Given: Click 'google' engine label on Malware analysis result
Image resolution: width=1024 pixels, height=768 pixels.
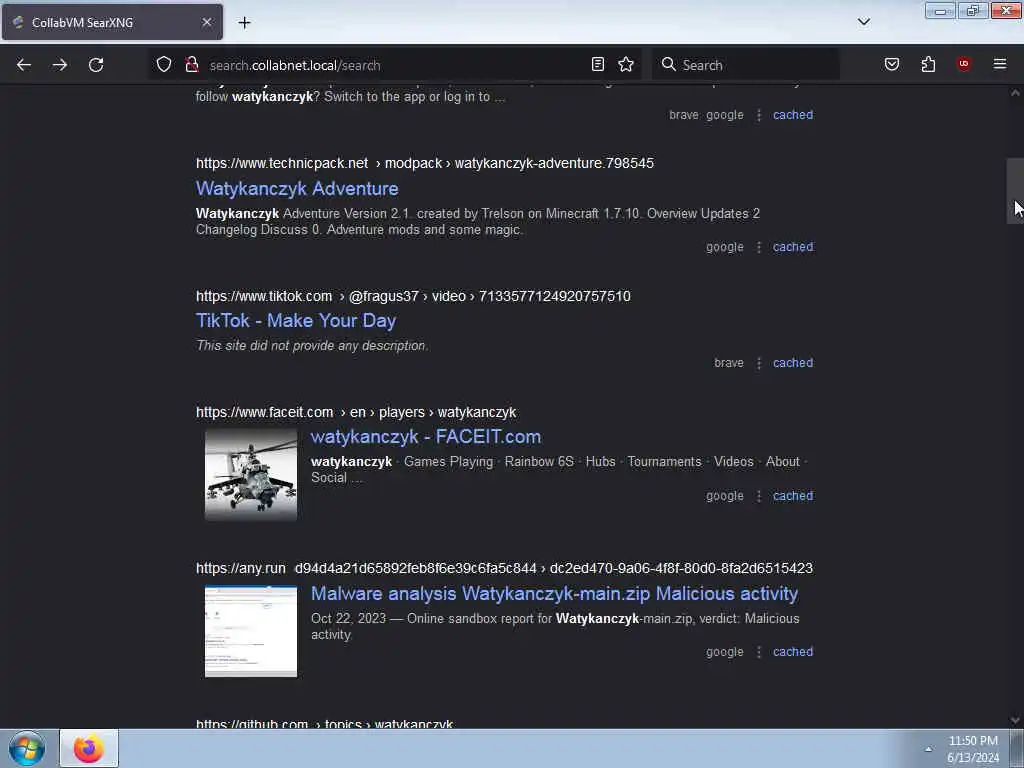Looking at the screenshot, I should pyautogui.click(x=725, y=652).
